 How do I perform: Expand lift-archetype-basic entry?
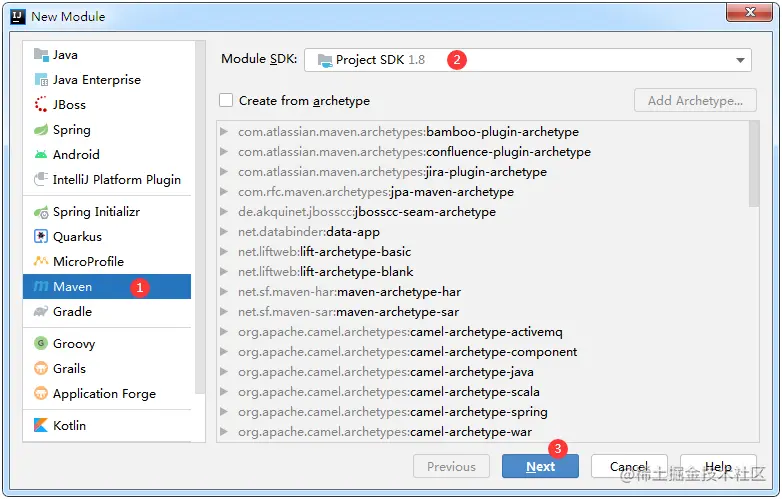[x=224, y=251]
